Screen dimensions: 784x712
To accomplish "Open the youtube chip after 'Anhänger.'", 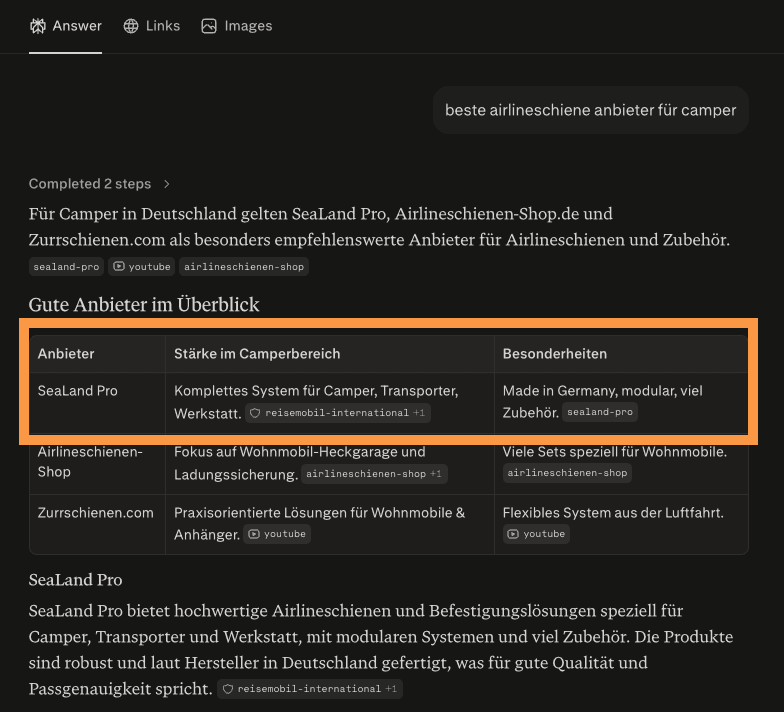I will tap(277, 534).
